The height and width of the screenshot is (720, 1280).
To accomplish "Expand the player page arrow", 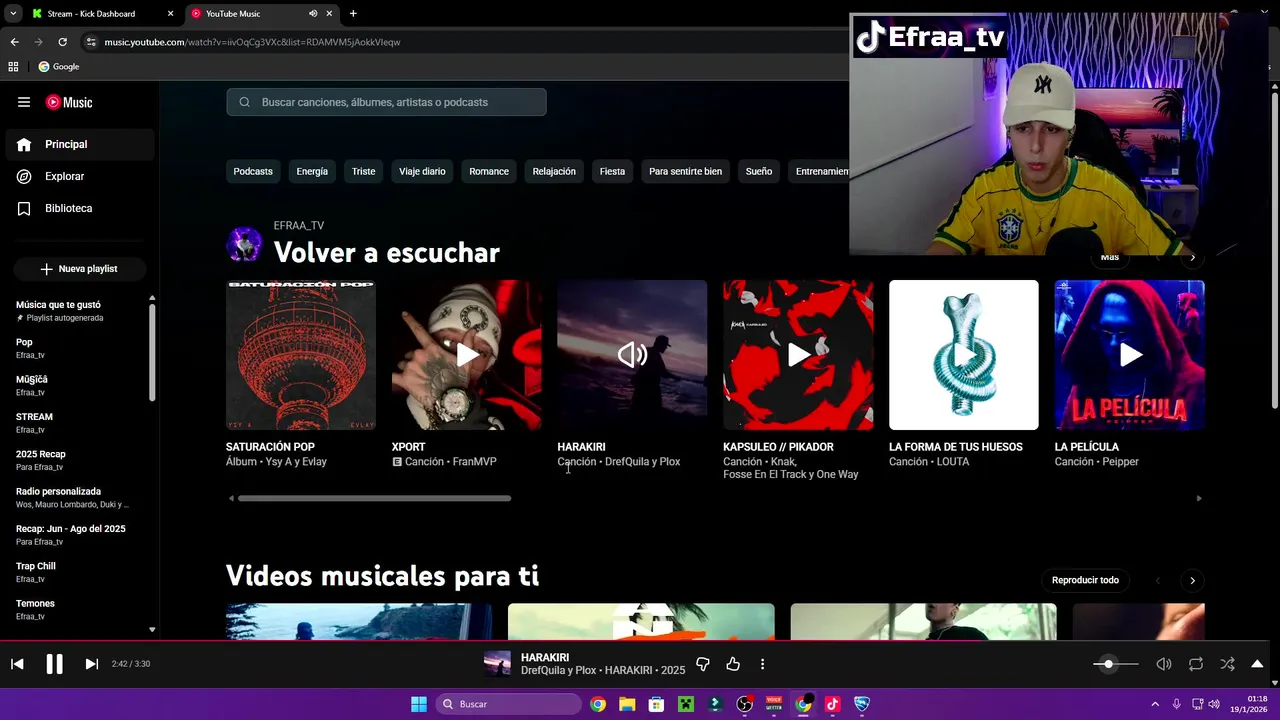I will pos(1257,664).
